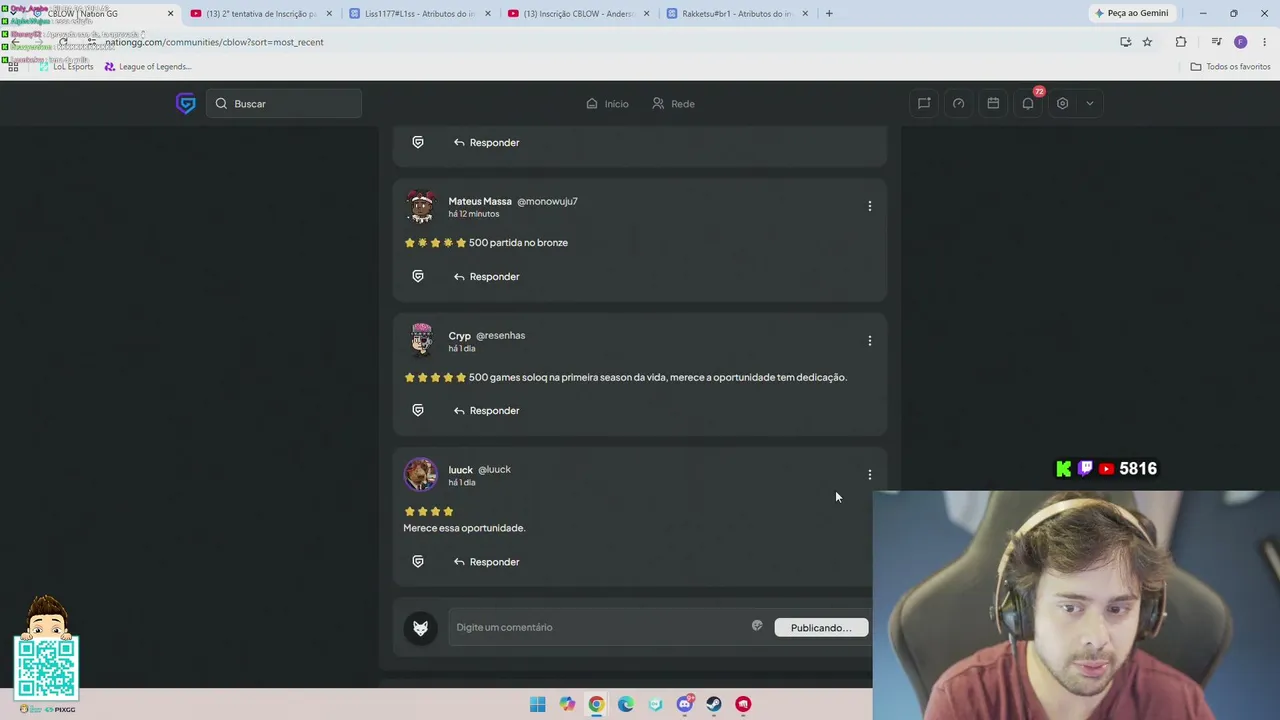
Task: Open the calendar icon in the header
Action: point(993,103)
